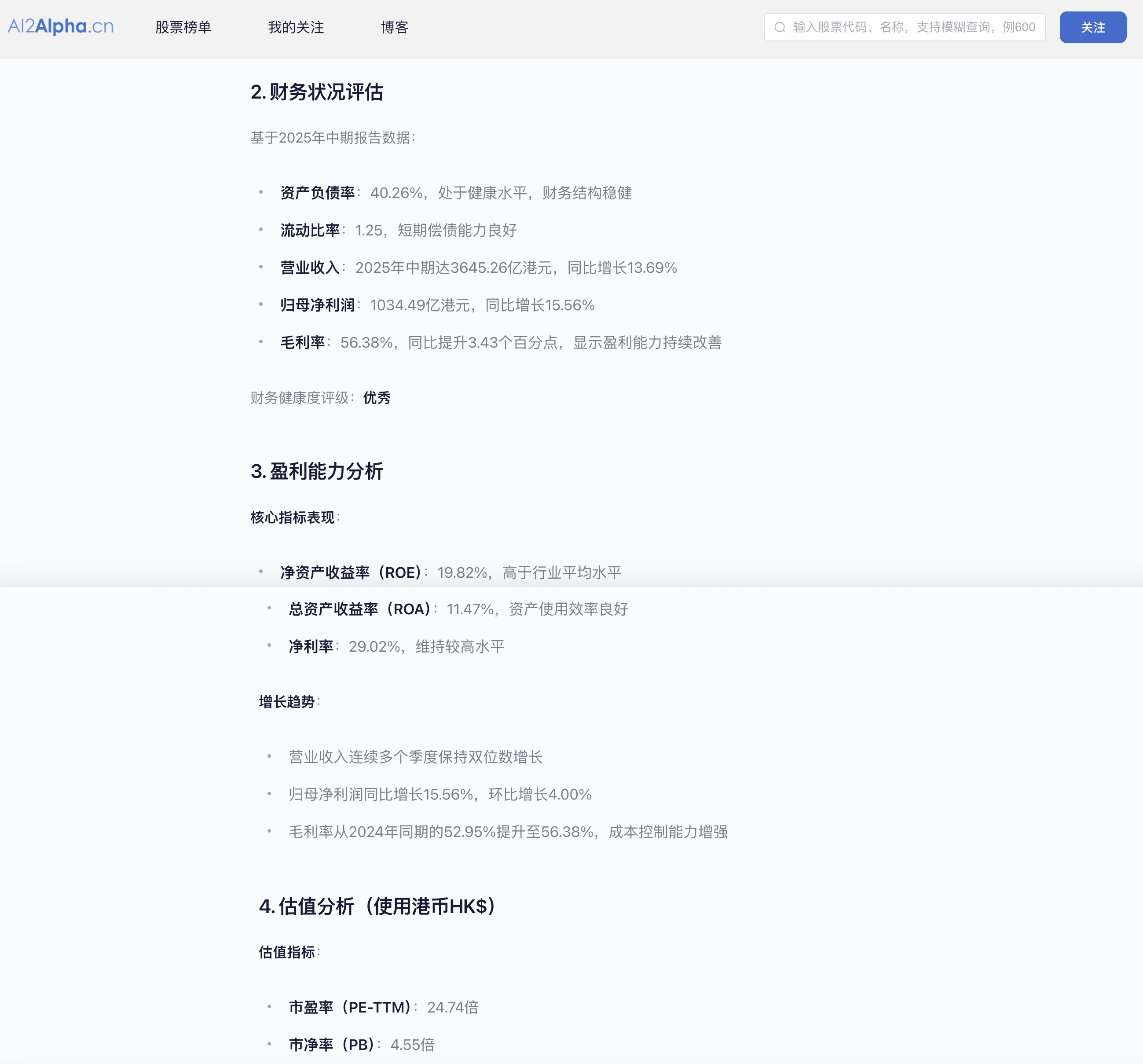Open the 我的关注 navigation item
1143x1064 pixels.
[x=296, y=27]
